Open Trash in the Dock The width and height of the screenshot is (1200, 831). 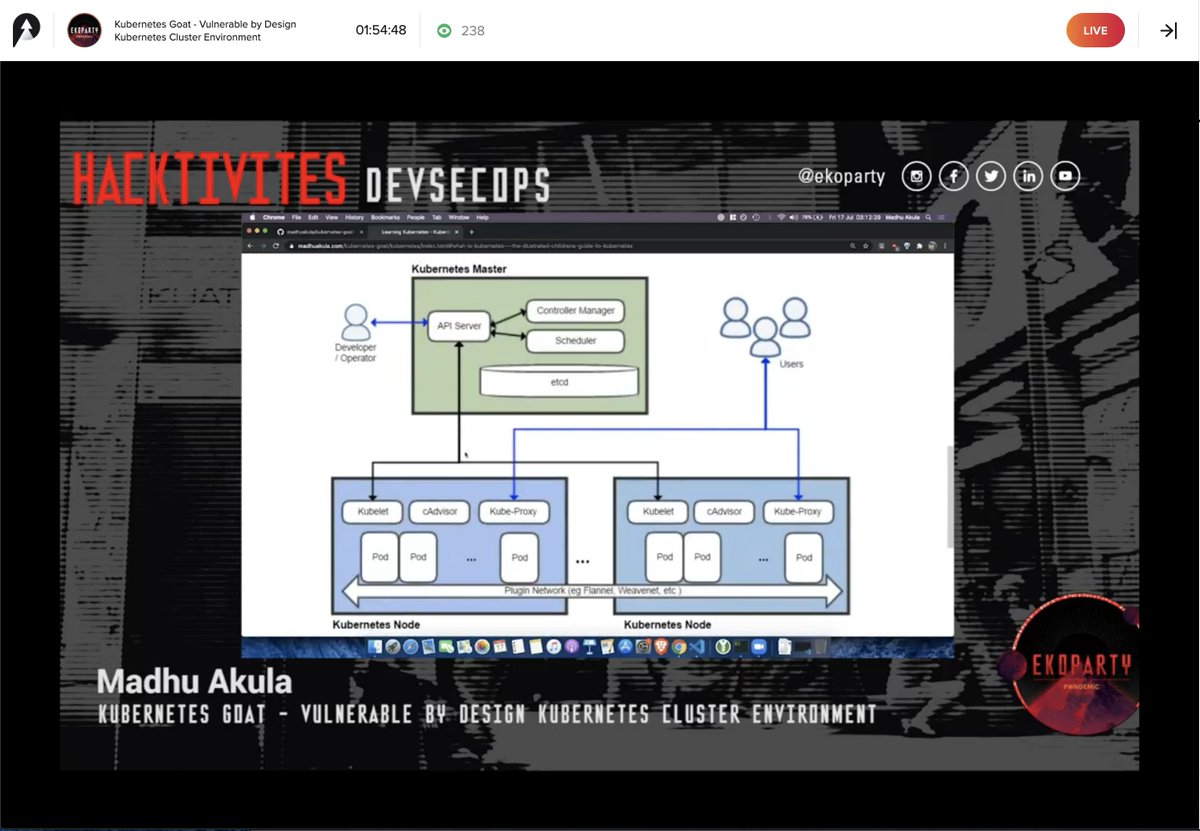click(x=820, y=647)
